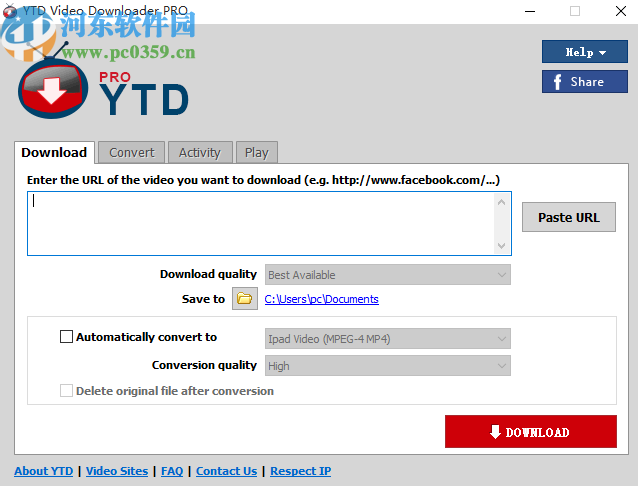Open the Activity tab
This screenshot has height=486, width=638.
[200, 153]
